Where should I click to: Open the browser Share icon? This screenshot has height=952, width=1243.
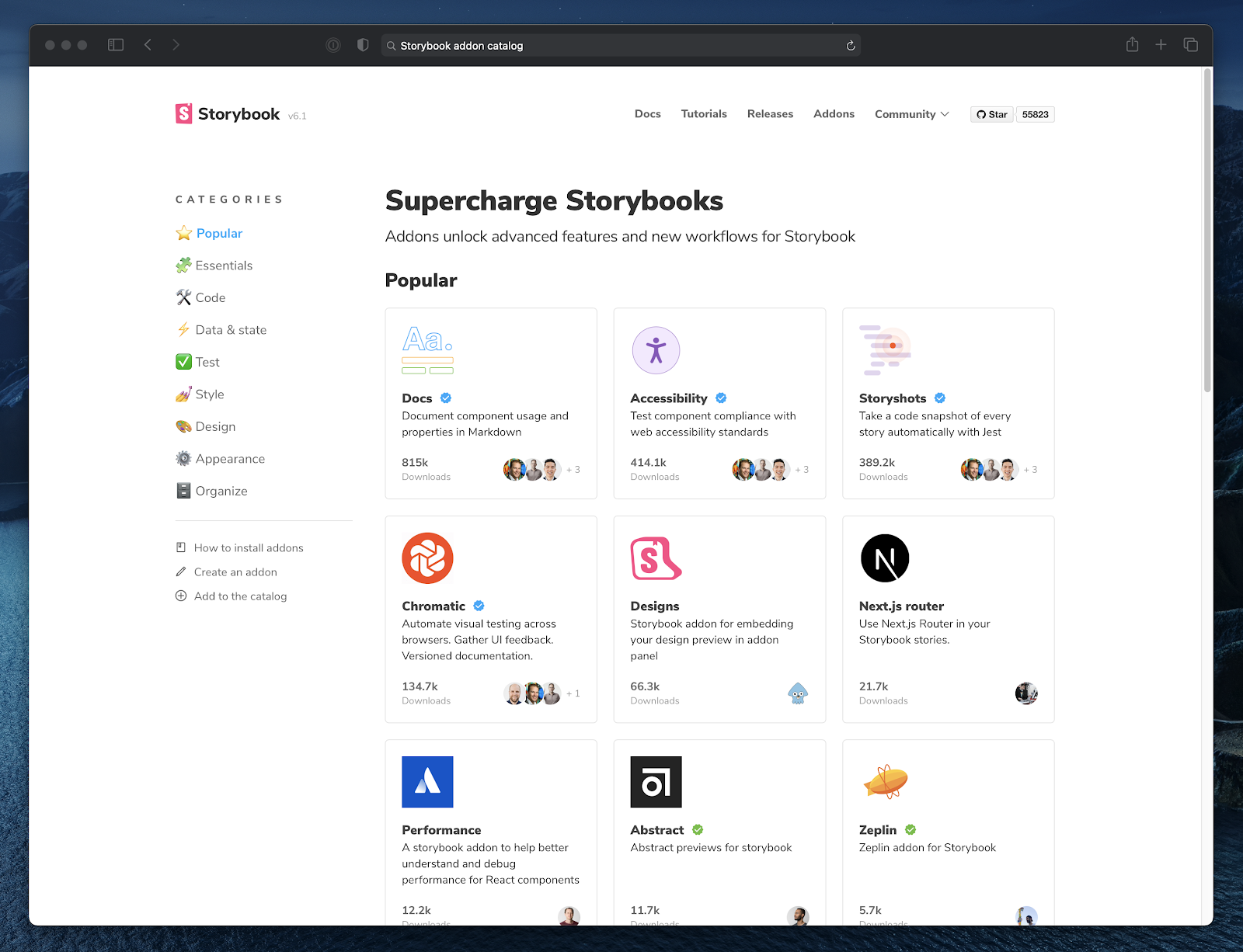(1133, 44)
